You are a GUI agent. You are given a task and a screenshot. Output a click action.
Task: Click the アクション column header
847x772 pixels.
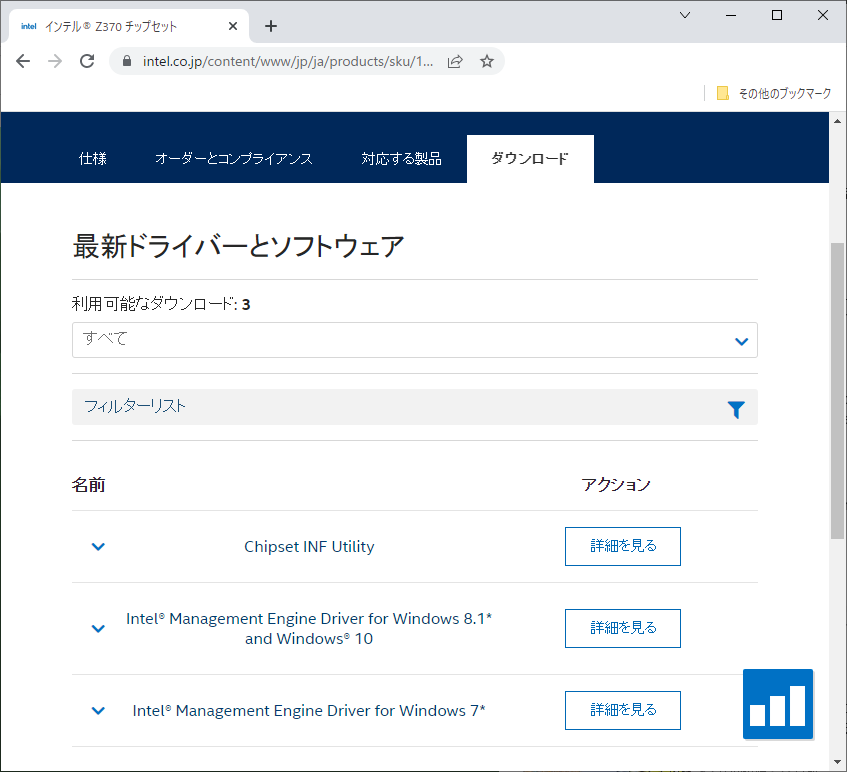click(616, 485)
